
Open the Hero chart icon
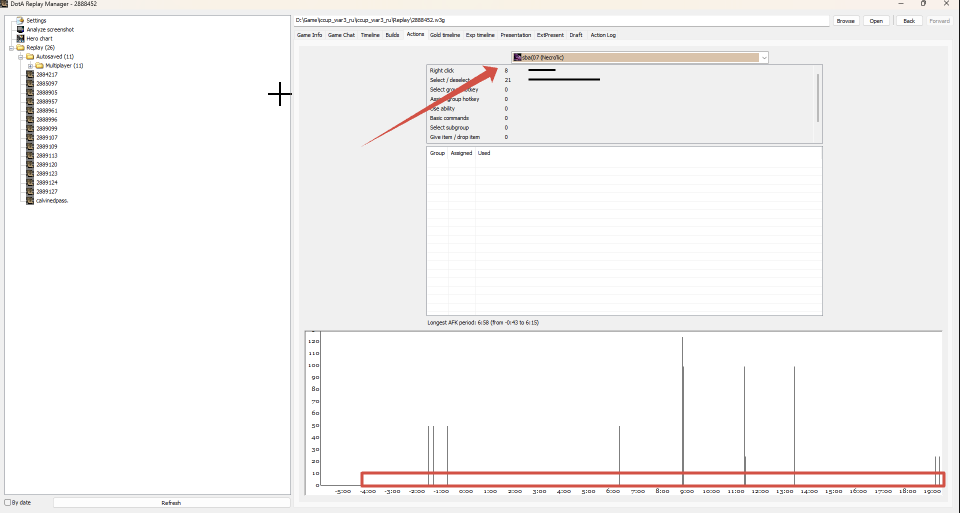[20, 39]
